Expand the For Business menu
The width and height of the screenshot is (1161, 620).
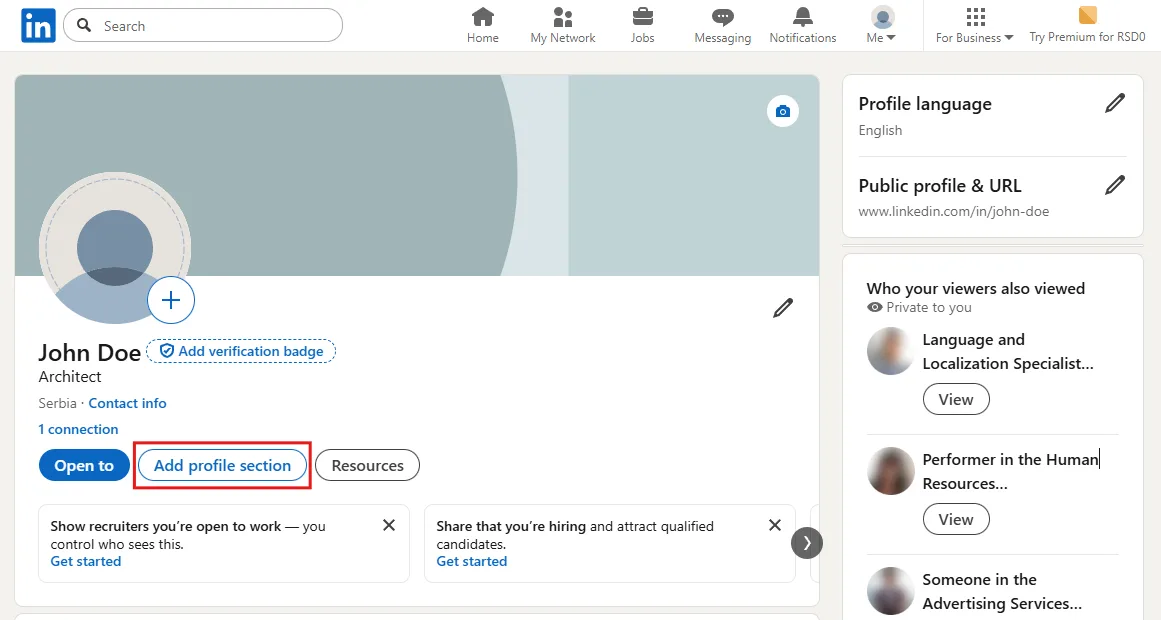click(973, 25)
